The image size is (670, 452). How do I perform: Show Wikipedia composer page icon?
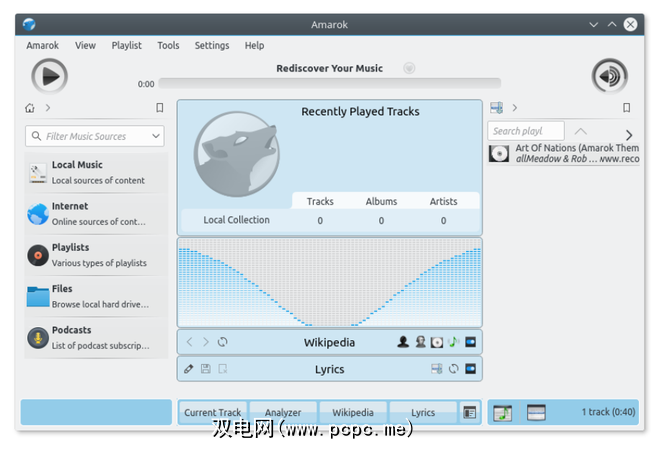(420, 342)
